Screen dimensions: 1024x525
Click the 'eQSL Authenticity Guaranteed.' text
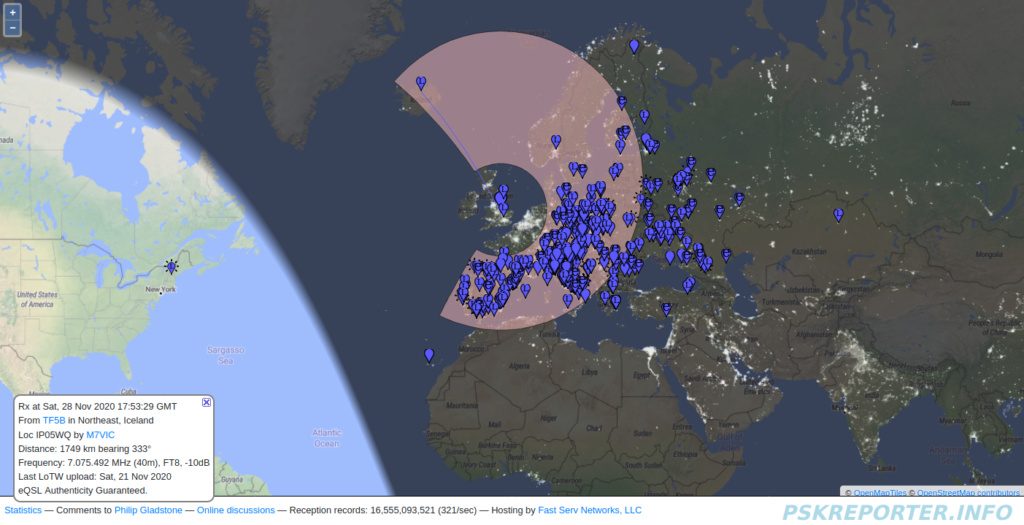[x=83, y=490]
